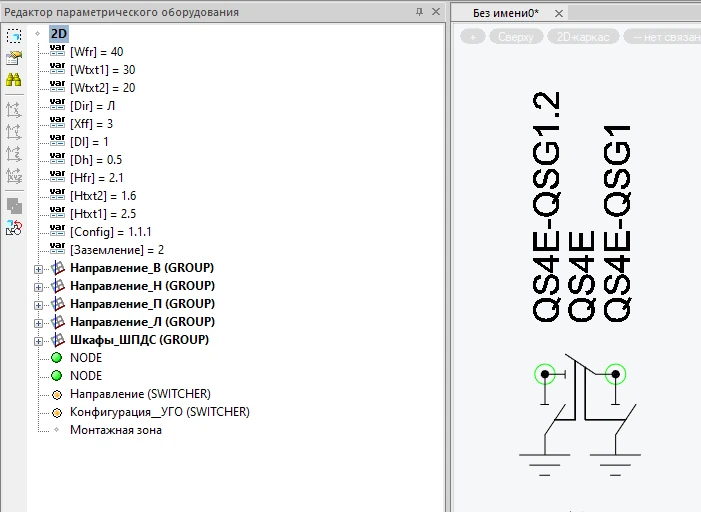Switch to the Без имени0* tab
Screen dimensions: 701x512
tap(505, 13)
